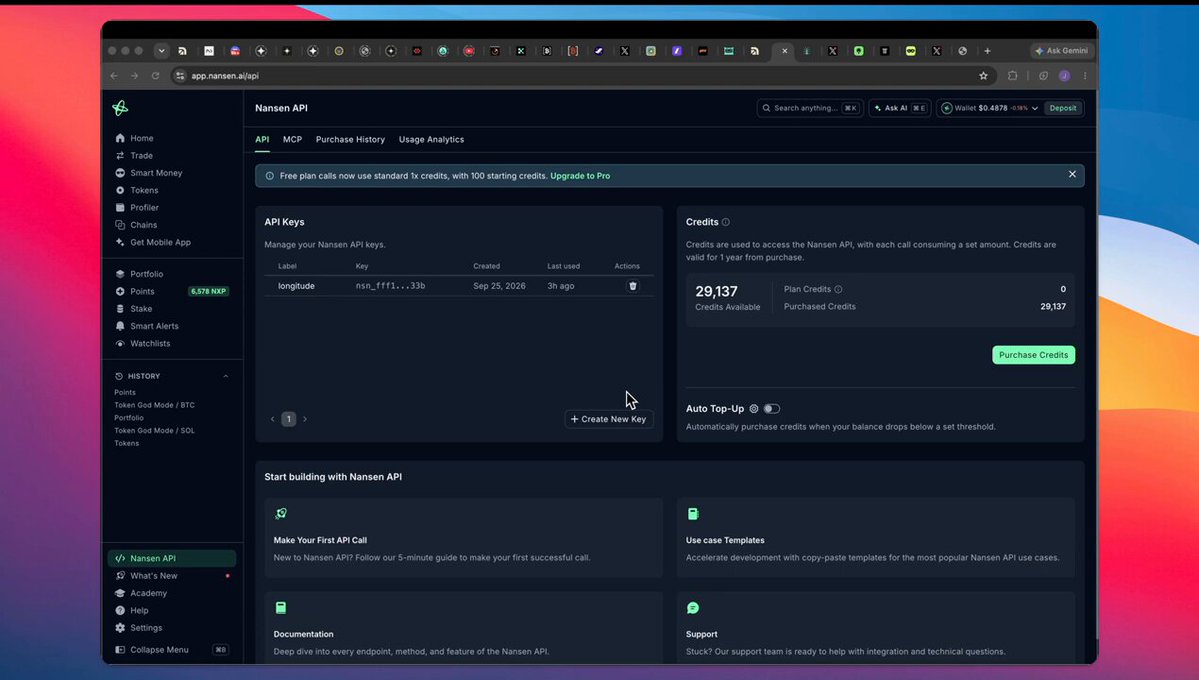The image size is (1199, 680).
Task: Delete the longitude API key
Action: click(632, 286)
